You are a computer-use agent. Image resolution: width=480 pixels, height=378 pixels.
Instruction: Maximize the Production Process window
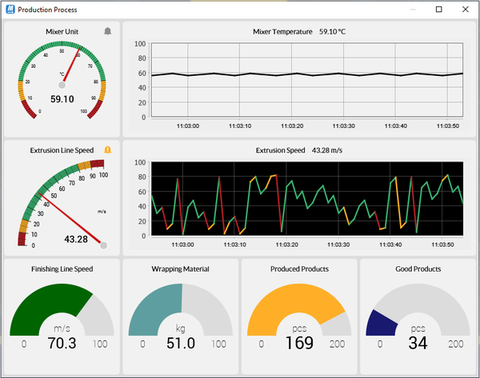click(439, 9)
